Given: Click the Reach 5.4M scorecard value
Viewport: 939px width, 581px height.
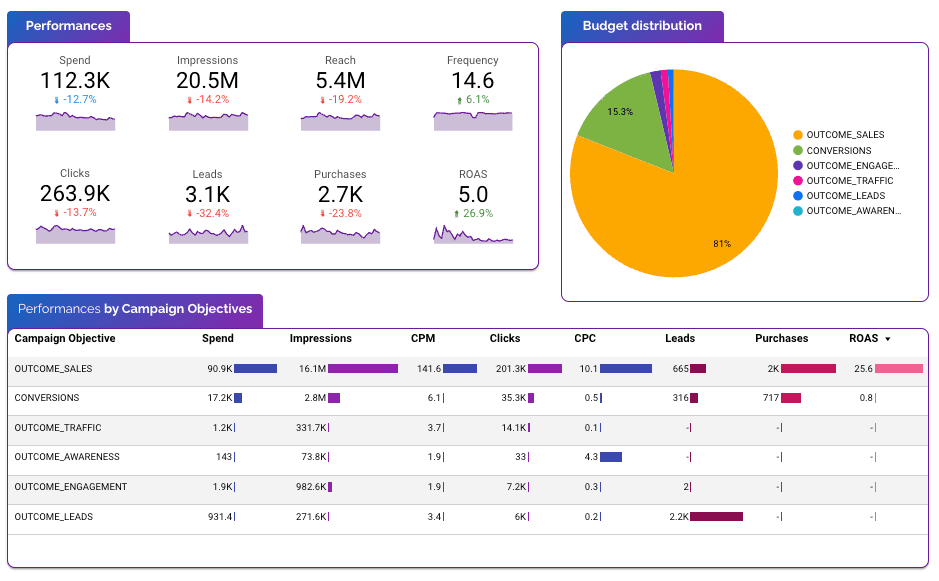Looking at the screenshot, I should tap(340, 81).
